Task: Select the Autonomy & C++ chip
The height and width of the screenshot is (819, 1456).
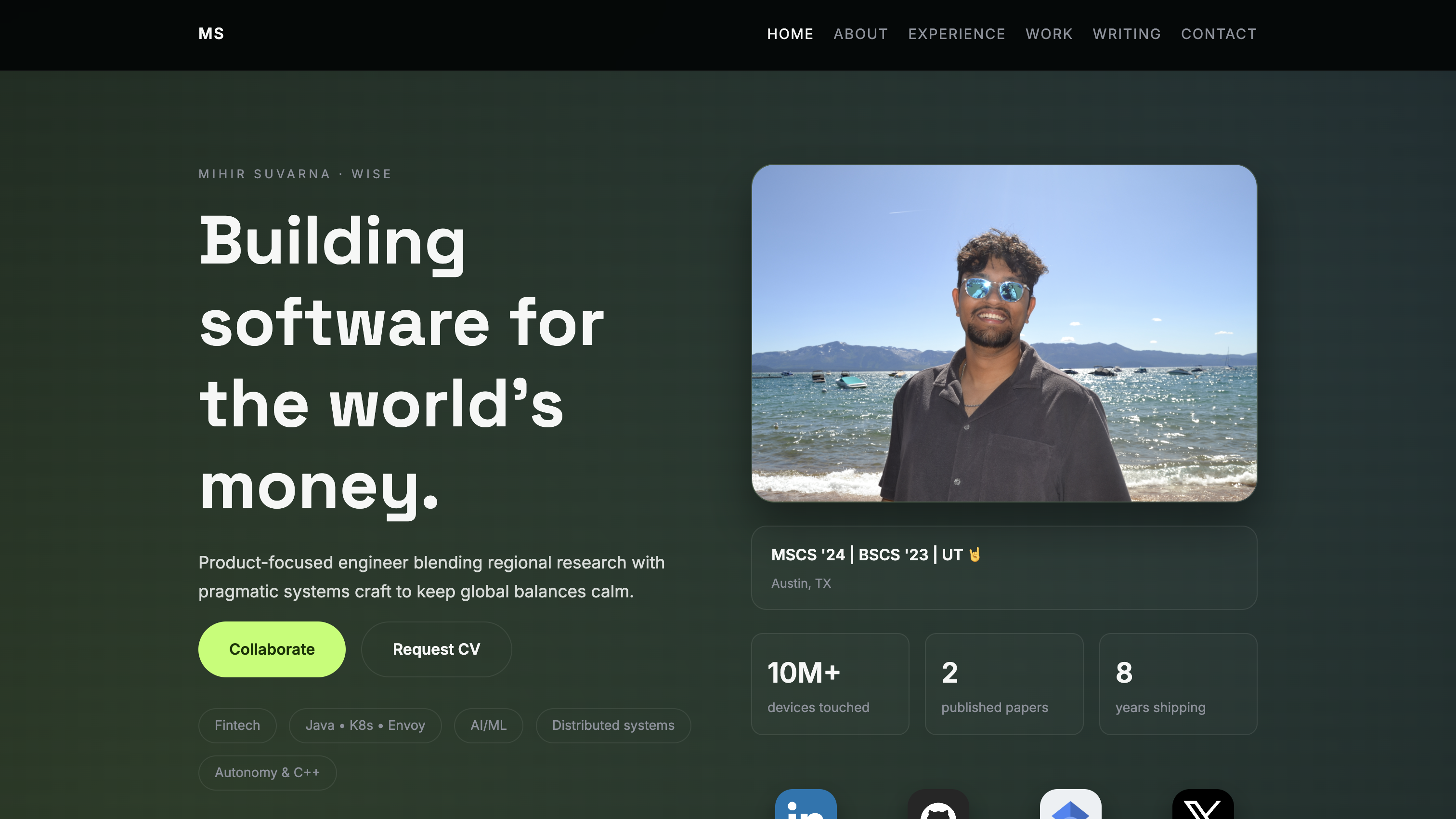Action: tap(267, 773)
